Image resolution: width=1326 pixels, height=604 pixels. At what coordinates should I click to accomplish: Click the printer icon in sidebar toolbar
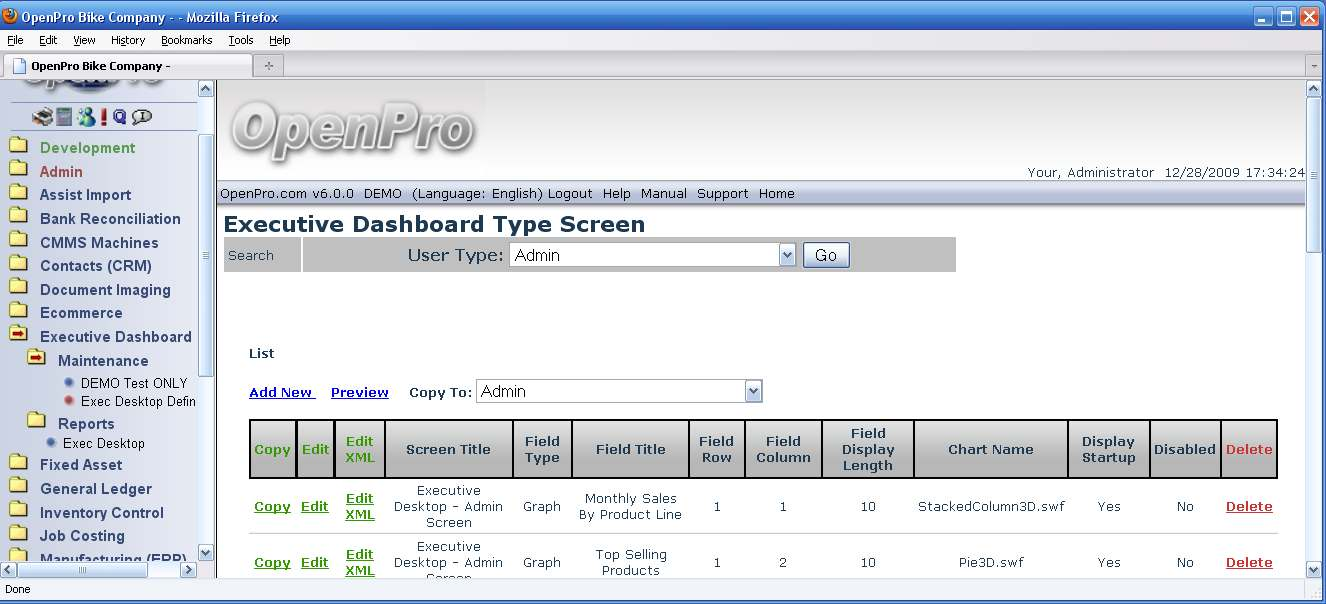(x=42, y=117)
